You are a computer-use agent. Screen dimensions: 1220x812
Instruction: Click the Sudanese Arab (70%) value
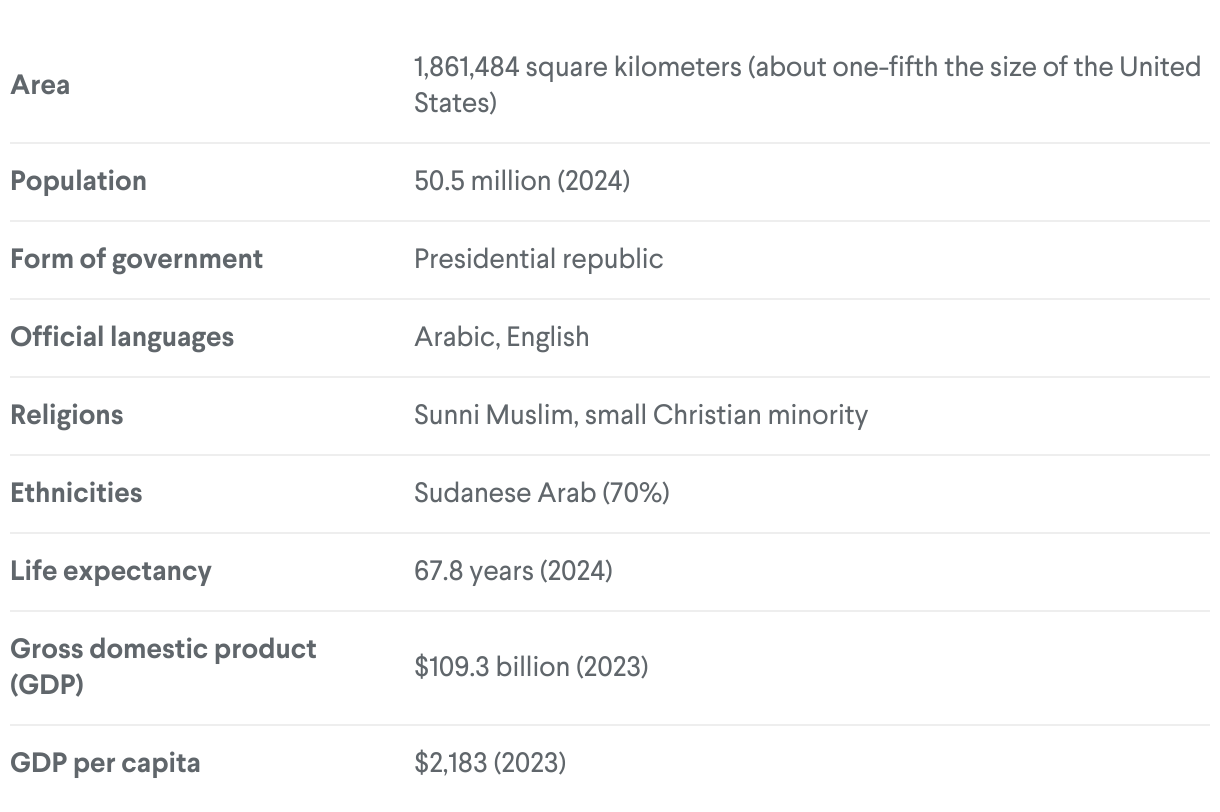(541, 493)
